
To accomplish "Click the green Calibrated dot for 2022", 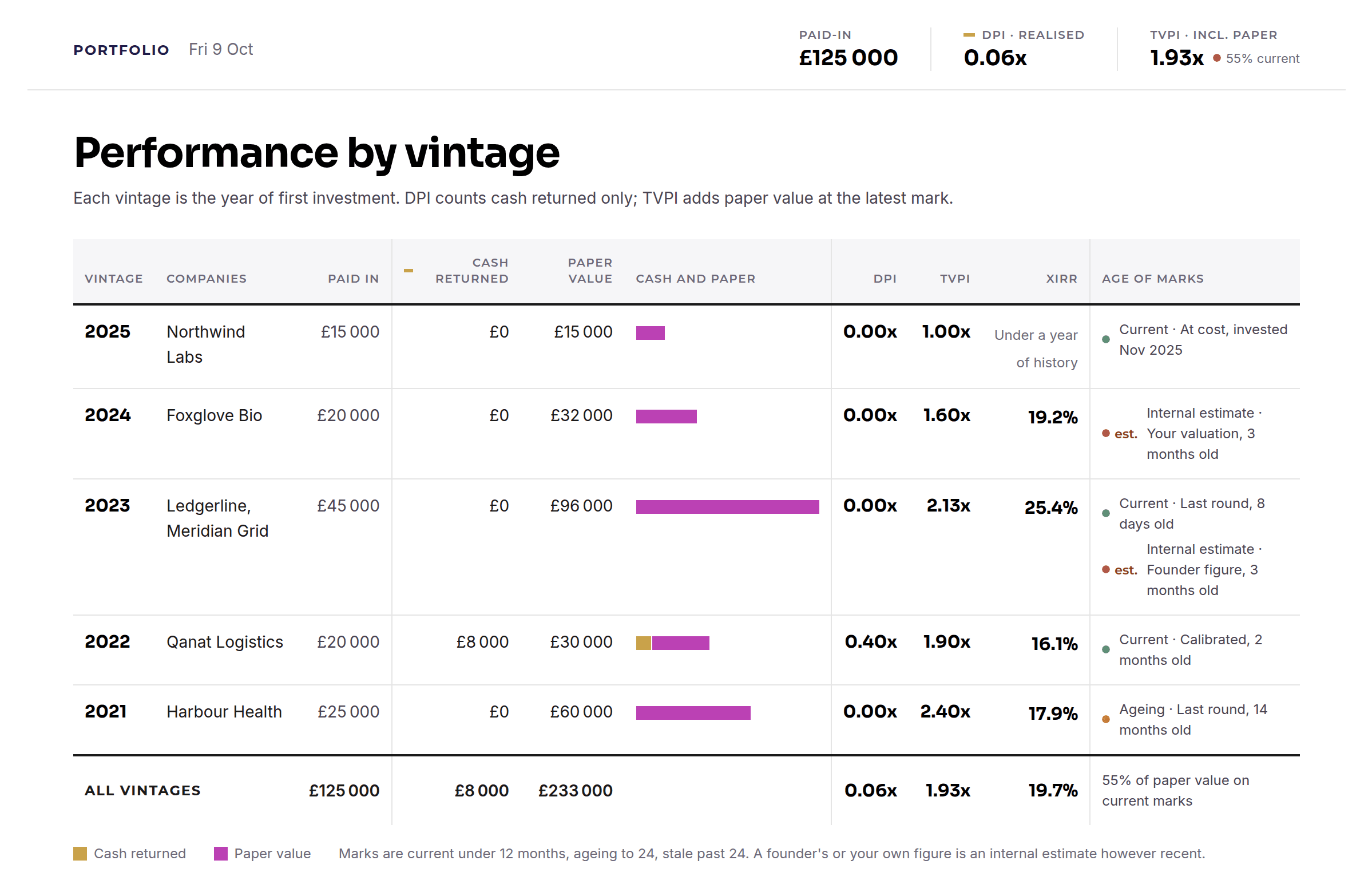I will click(x=1106, y=650).
